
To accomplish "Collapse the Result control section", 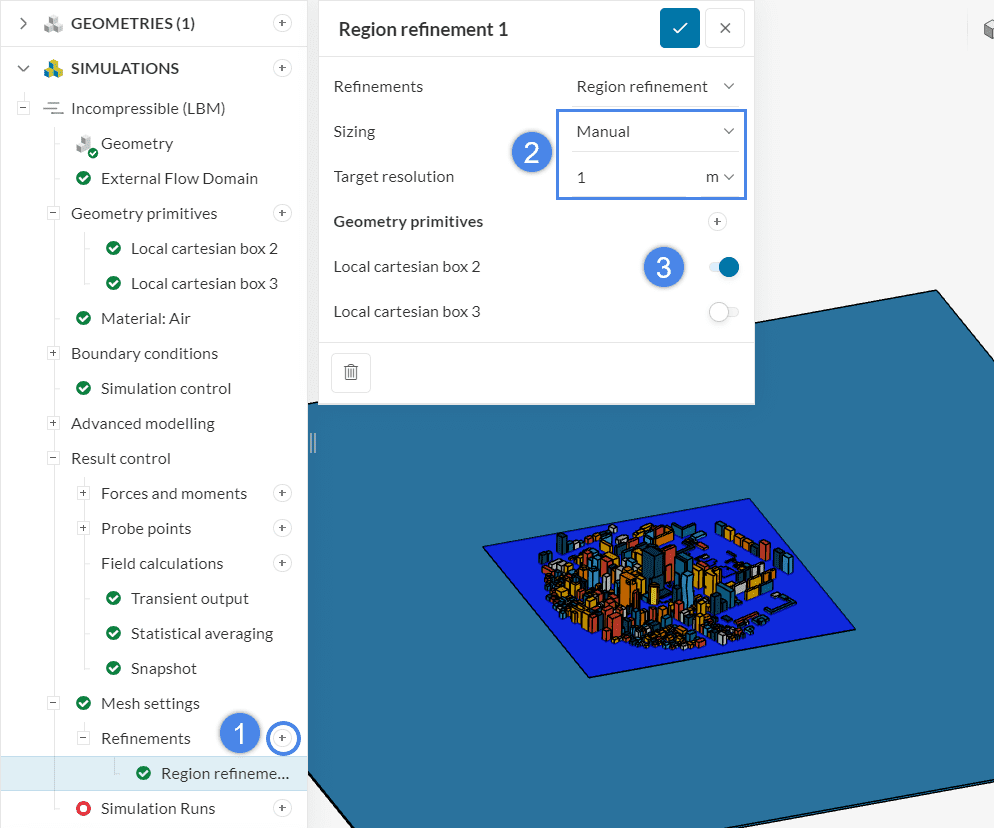I will click(52, 458).
